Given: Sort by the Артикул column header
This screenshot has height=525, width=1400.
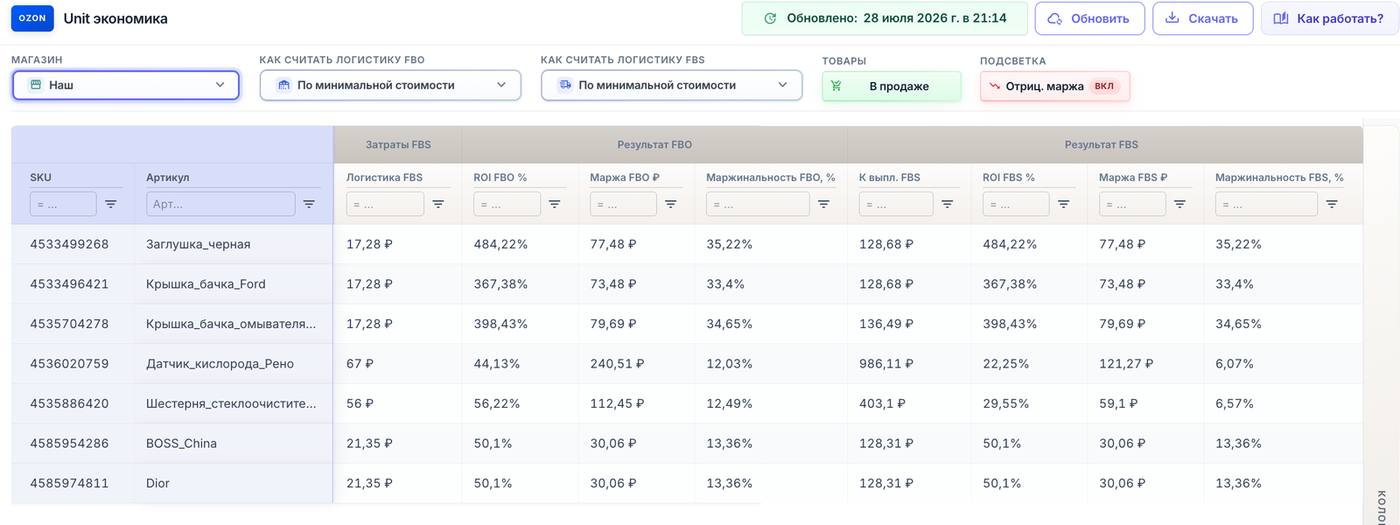Looking at the screenshot, I should point(167,177).
